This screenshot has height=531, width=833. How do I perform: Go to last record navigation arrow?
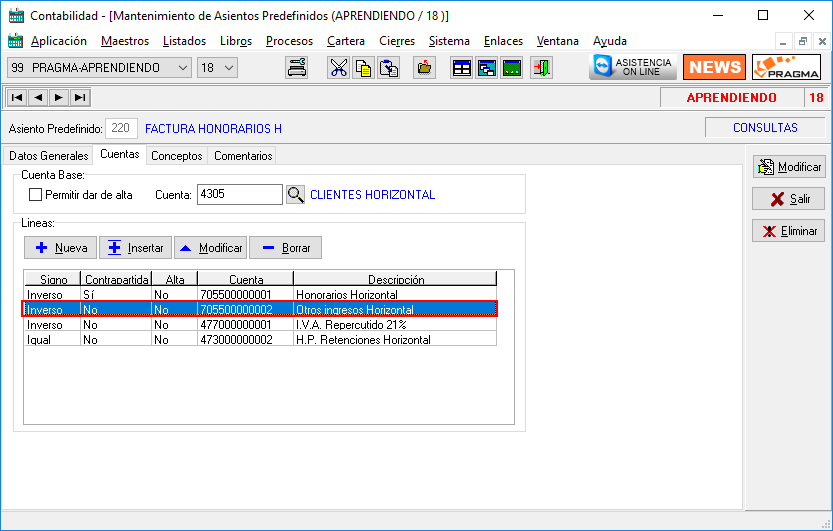click(80, 97)
